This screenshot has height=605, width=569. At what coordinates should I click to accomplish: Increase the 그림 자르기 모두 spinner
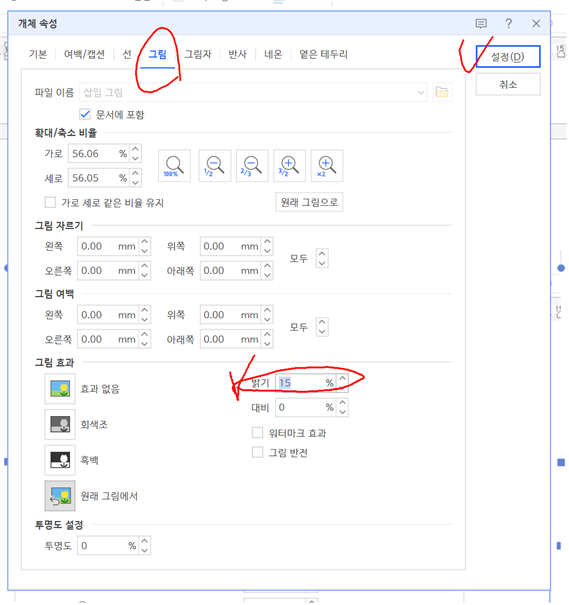point(322,253)
